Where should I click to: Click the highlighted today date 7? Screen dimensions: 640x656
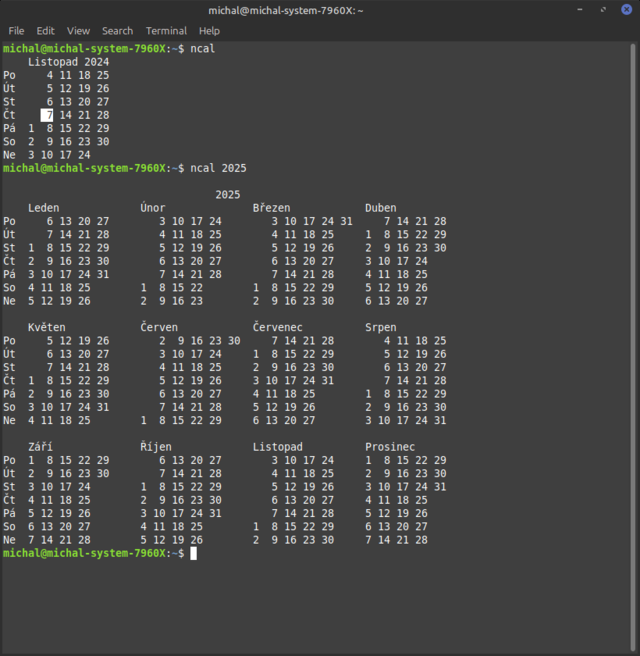point(47,115)
